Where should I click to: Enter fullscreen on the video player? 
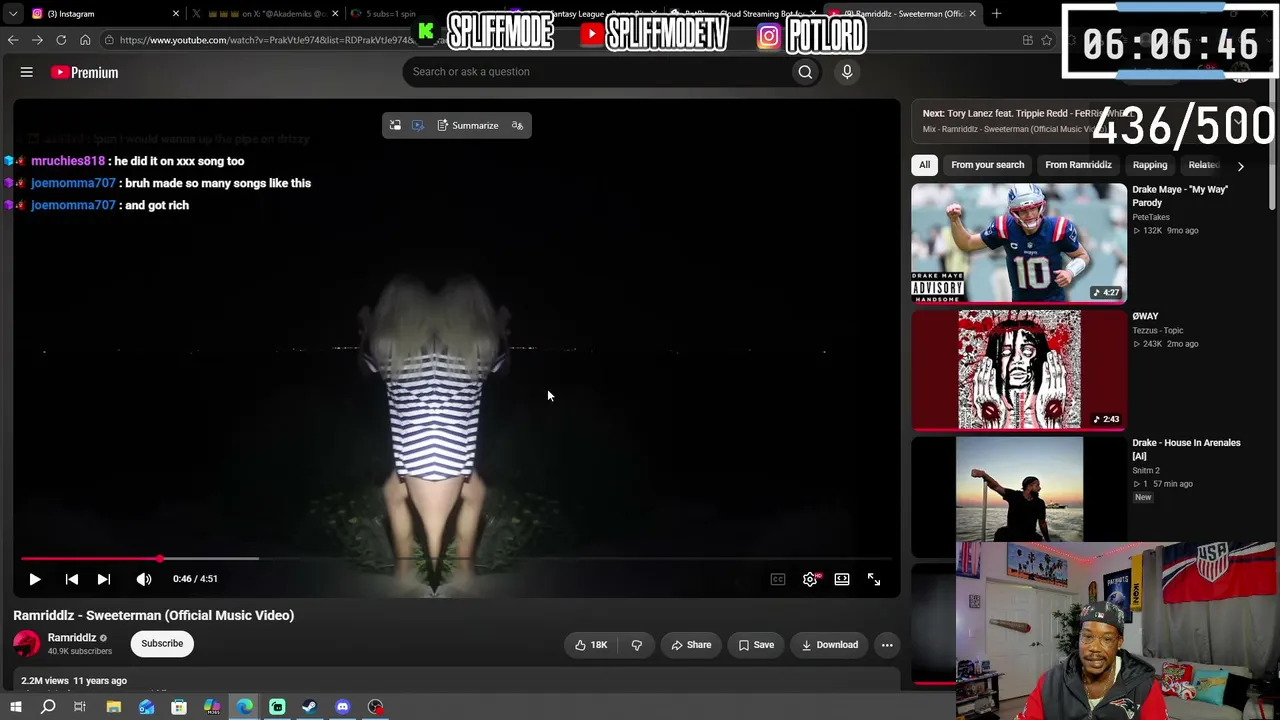coord(874,579)
